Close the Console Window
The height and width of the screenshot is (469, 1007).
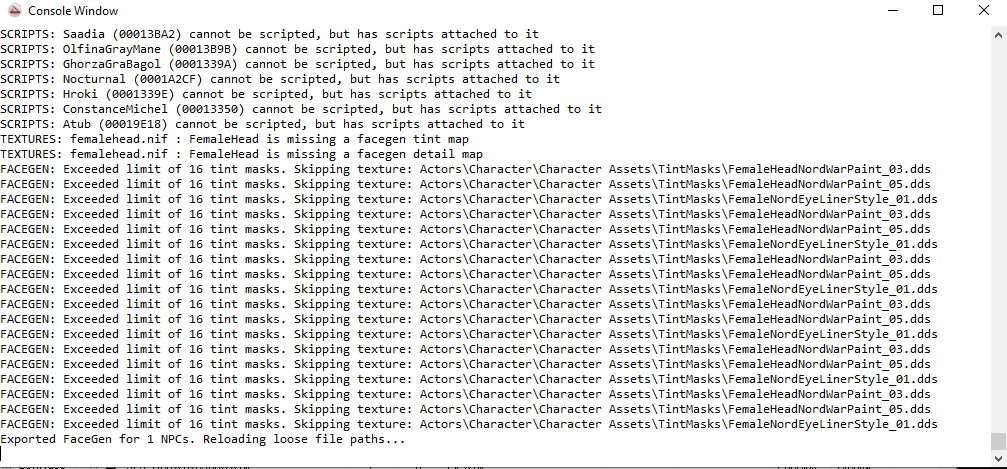(x=984, y=10)
